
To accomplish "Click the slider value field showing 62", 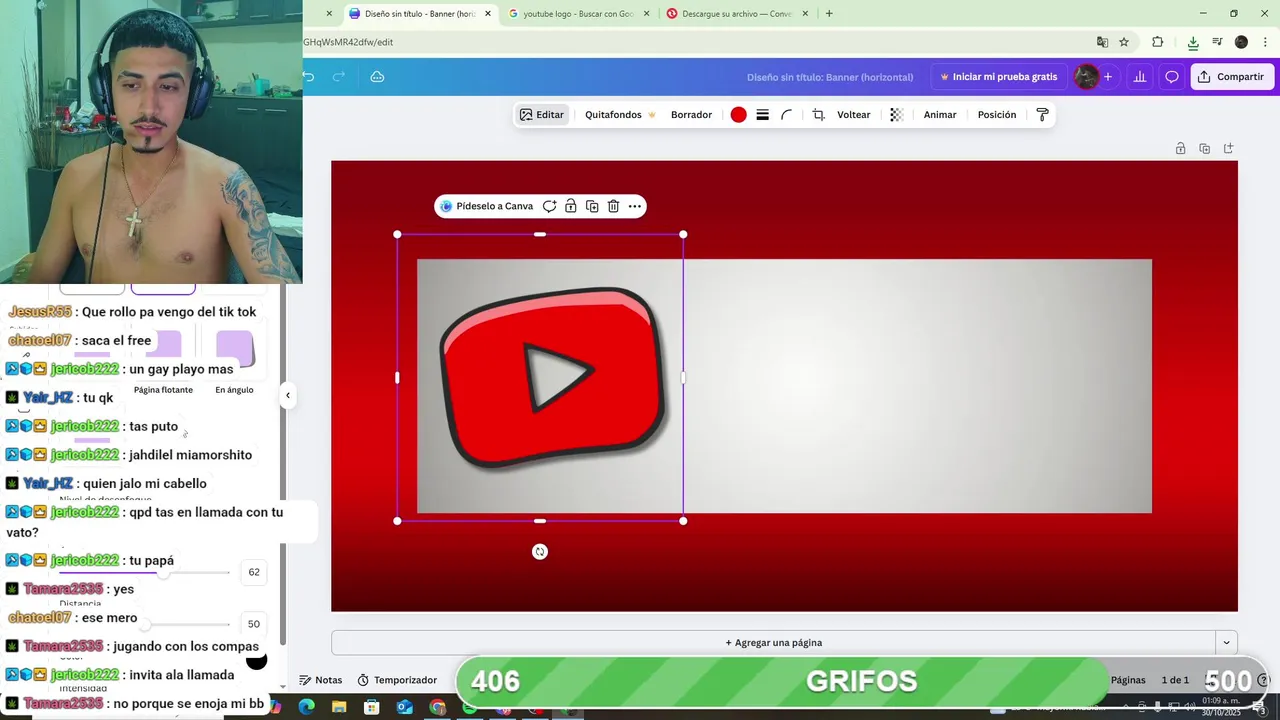I will pos(254,572).
